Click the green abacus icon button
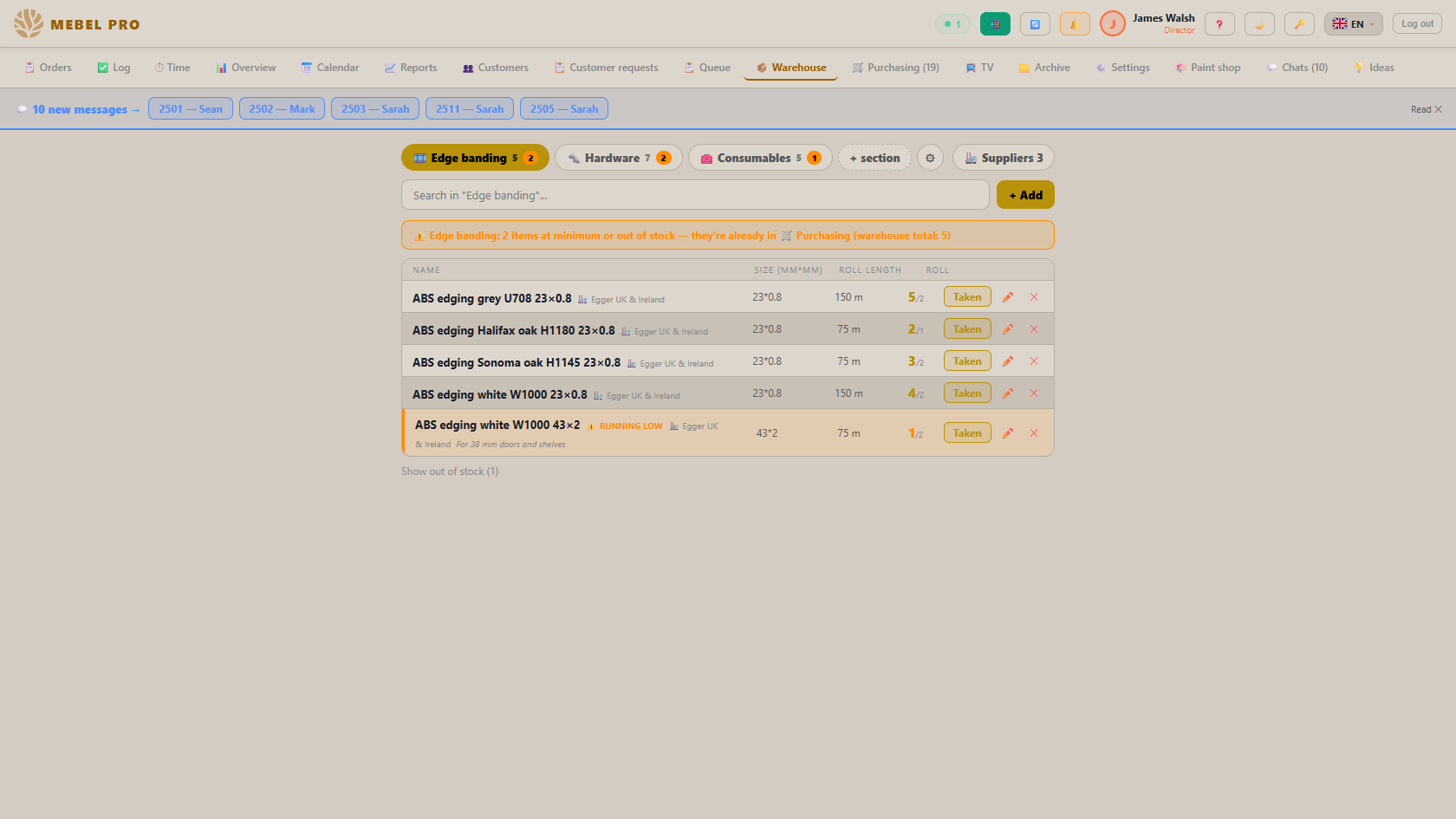This screenshot has height=819, width=1456. (995, 24)
